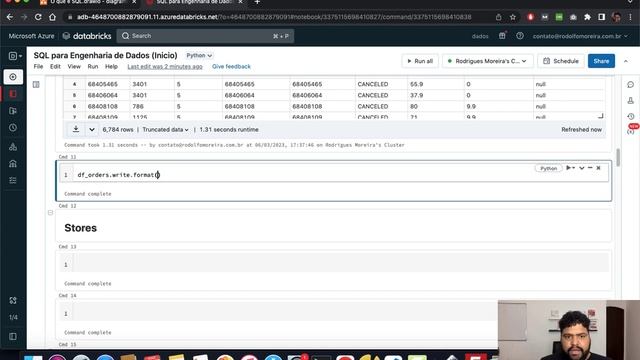
Task: Click the empty Cmd 14 code cell
Action: [278, 311]
